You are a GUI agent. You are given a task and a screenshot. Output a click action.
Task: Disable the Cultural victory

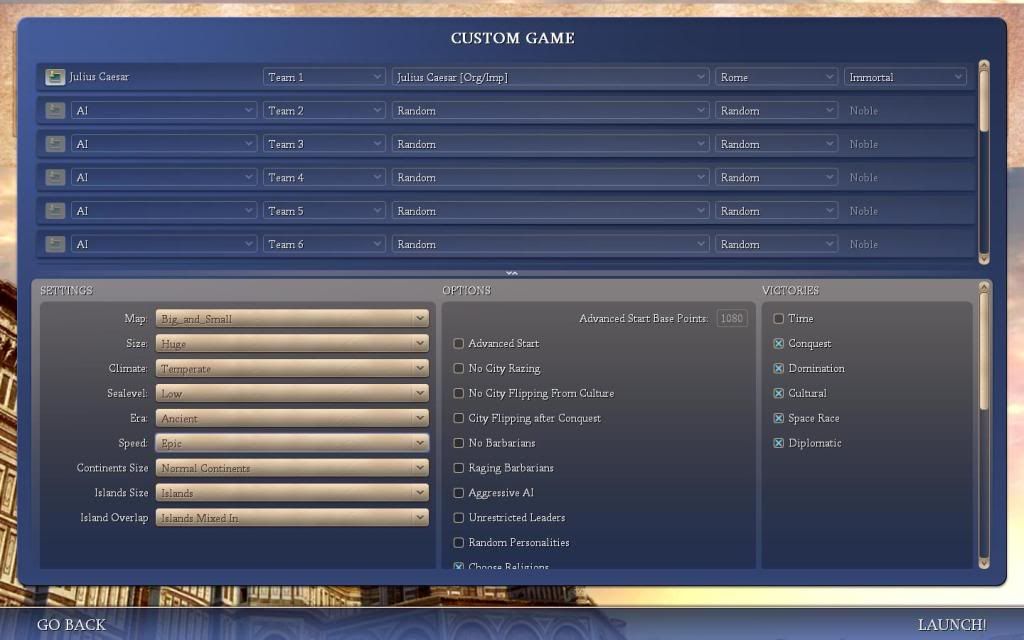point(778,393)
